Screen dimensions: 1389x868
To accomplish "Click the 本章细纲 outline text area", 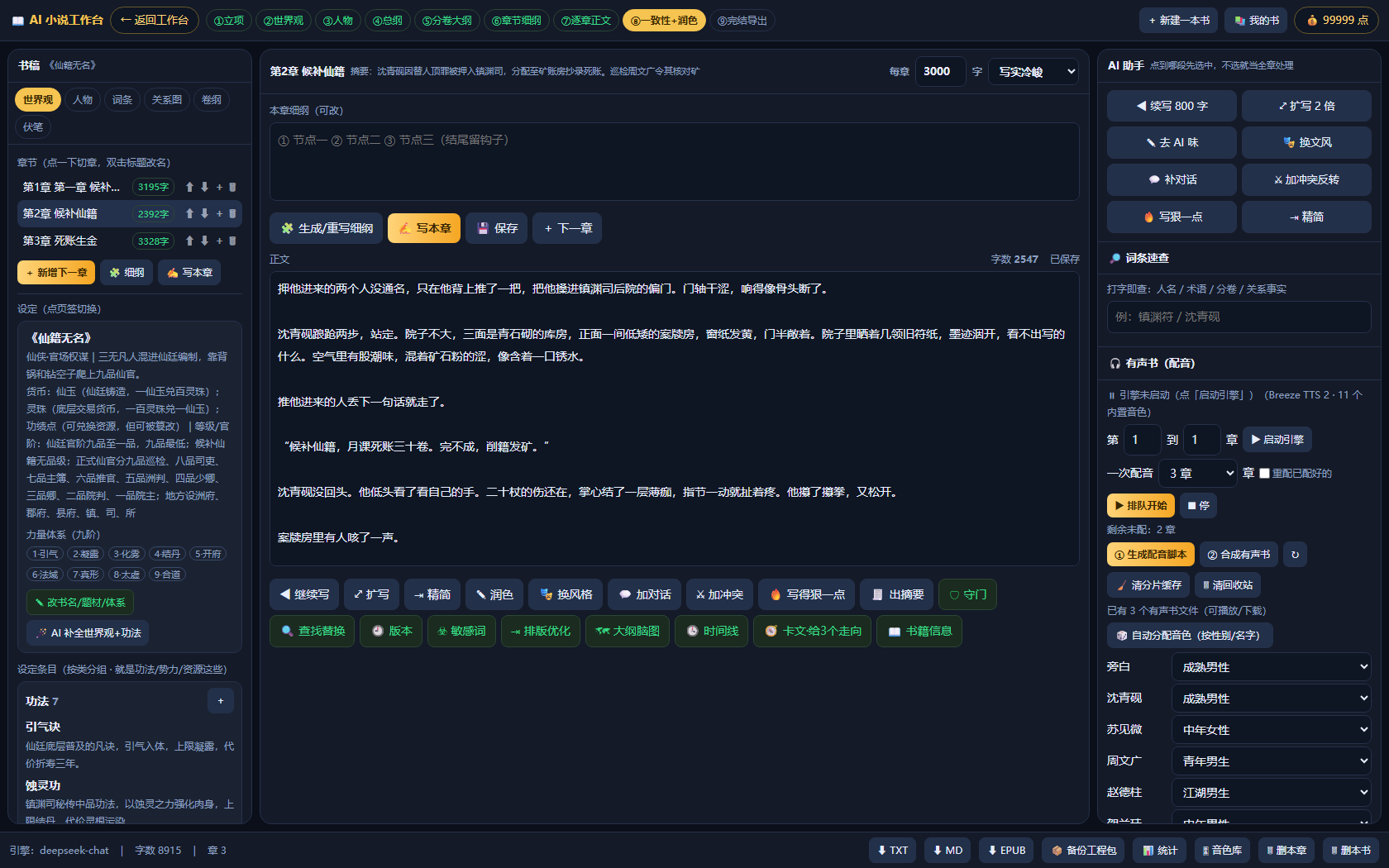I will click(x=674, y=162).
